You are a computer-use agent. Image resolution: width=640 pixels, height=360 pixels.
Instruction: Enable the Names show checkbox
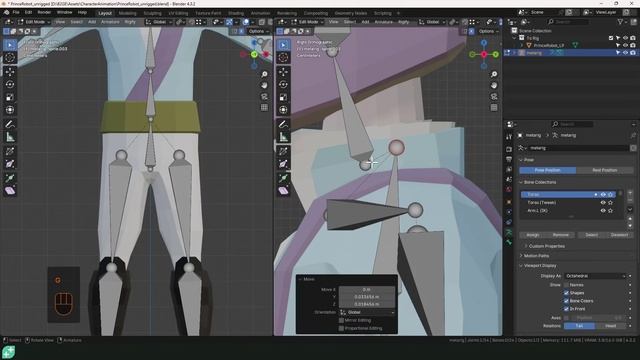click(567, 285)
